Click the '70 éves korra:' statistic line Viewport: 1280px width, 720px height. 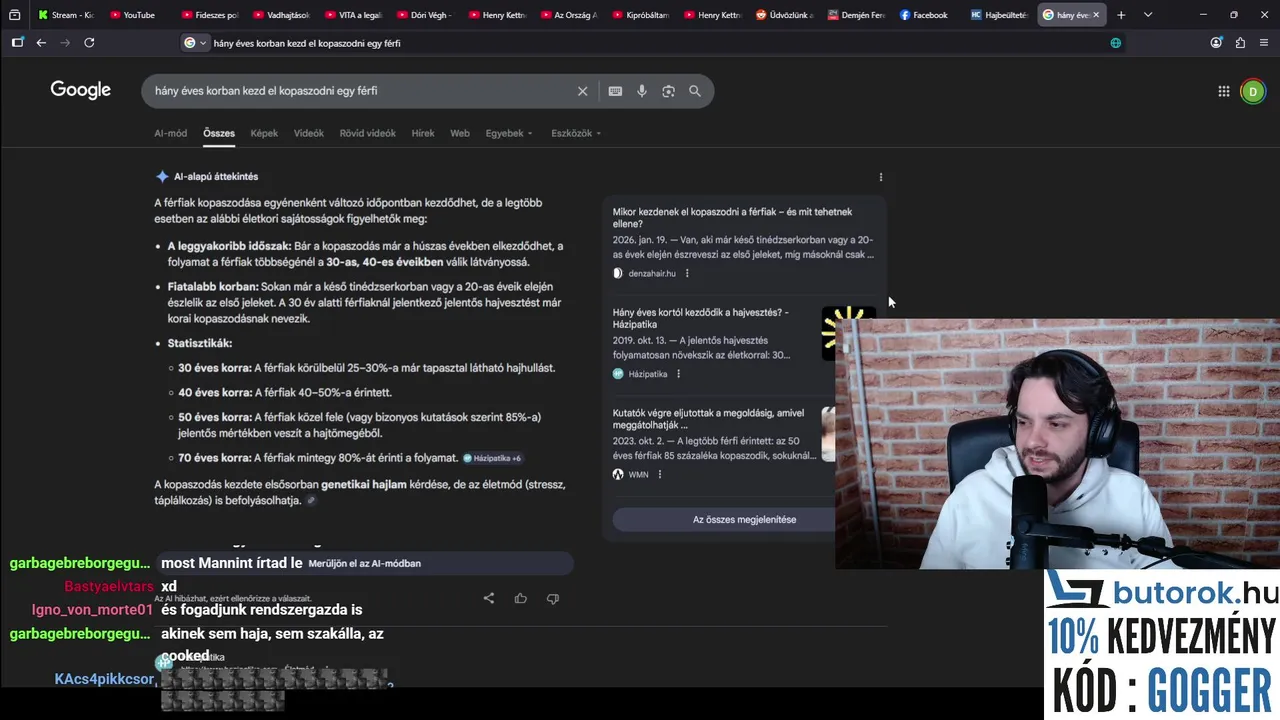pos(318,458)
